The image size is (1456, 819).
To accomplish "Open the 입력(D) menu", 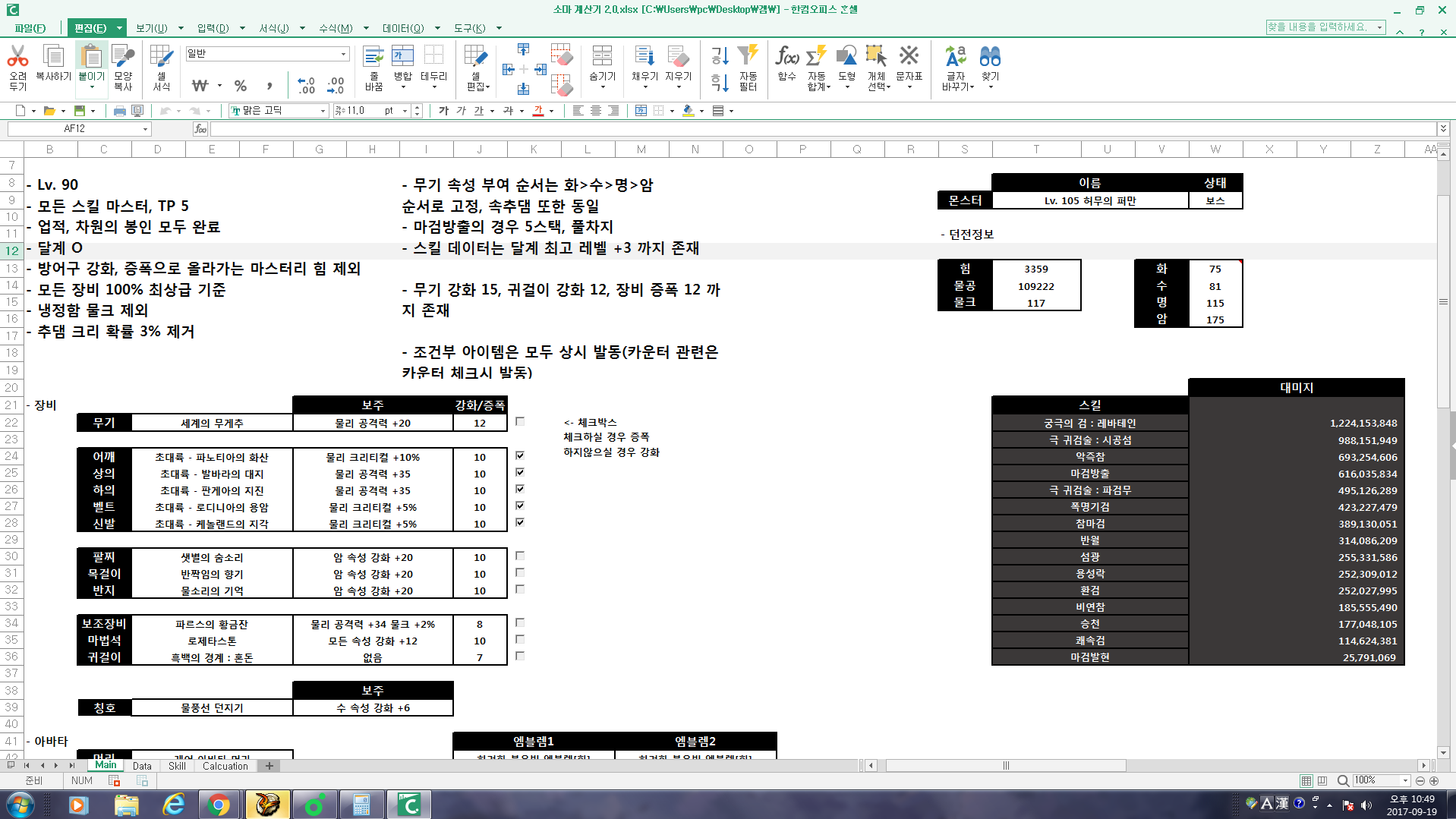I will [x=213, y=28].
